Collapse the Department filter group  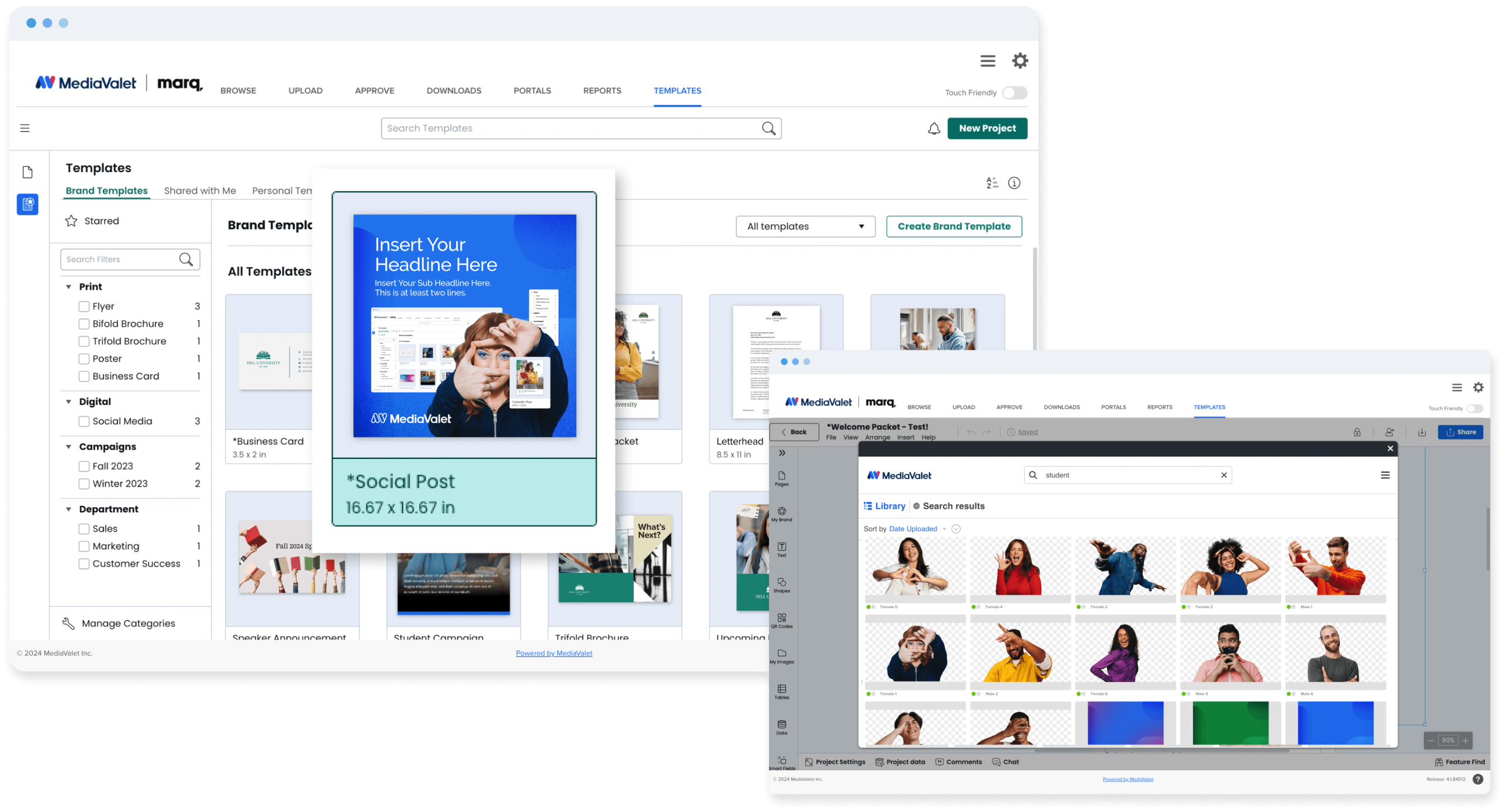click(x=68, y=509)
